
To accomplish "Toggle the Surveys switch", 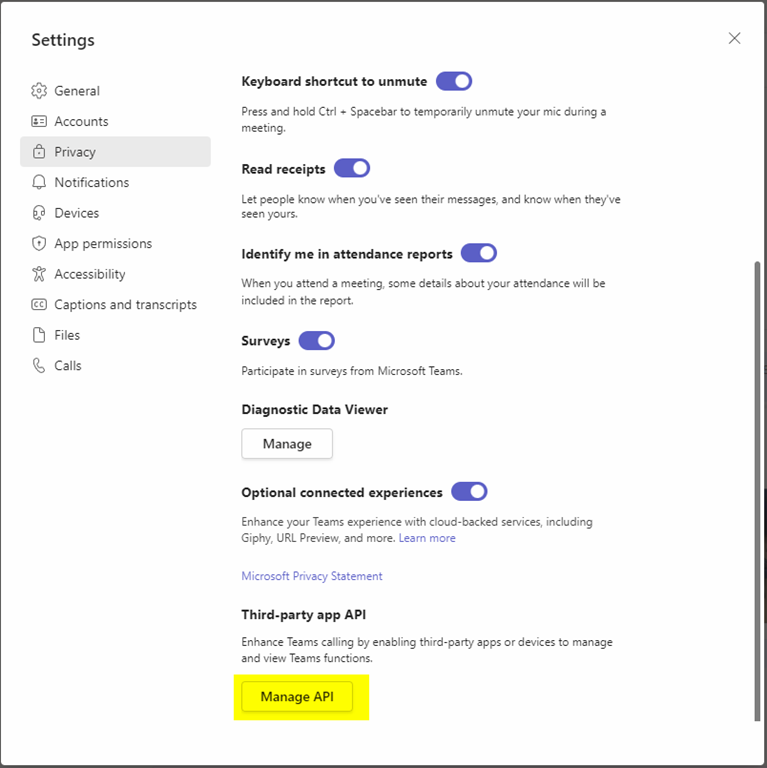I will coord(316,341).
